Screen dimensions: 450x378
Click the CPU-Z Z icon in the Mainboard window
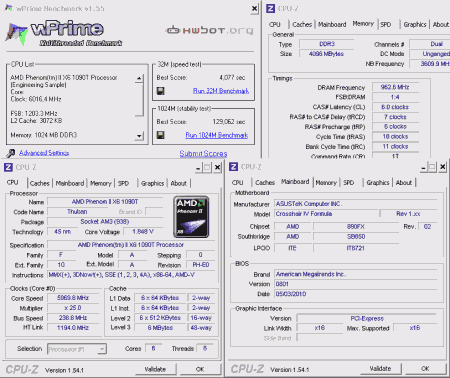tap(234, 167)
